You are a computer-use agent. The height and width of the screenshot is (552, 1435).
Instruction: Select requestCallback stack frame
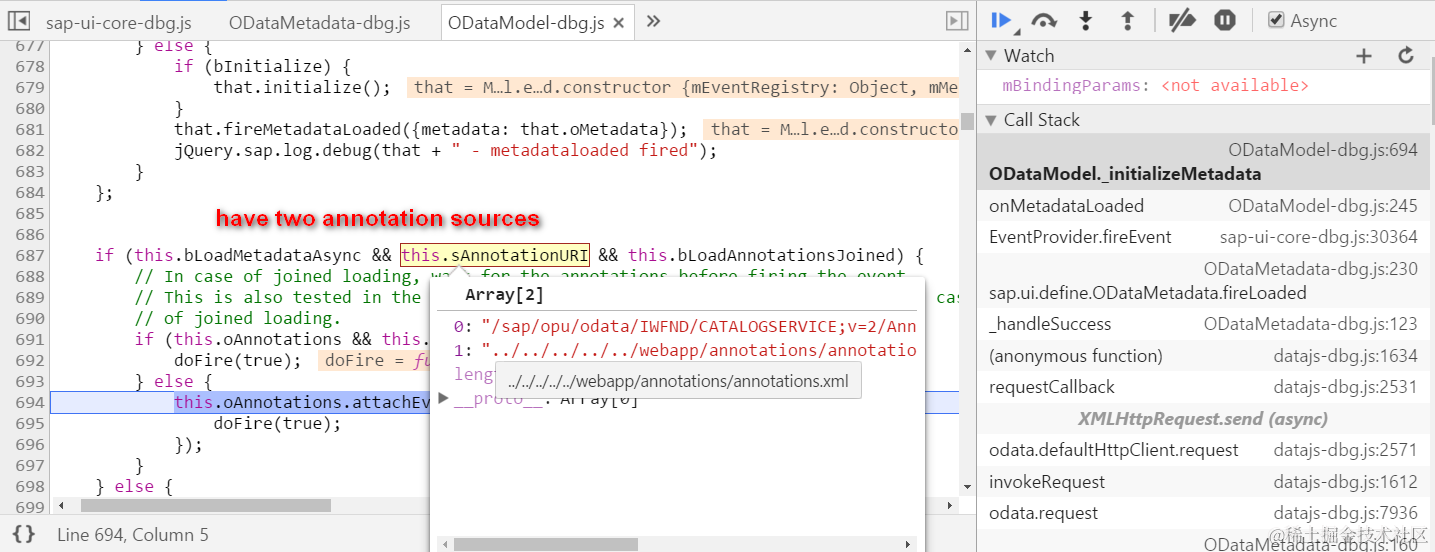click(x=1205, y=387)
